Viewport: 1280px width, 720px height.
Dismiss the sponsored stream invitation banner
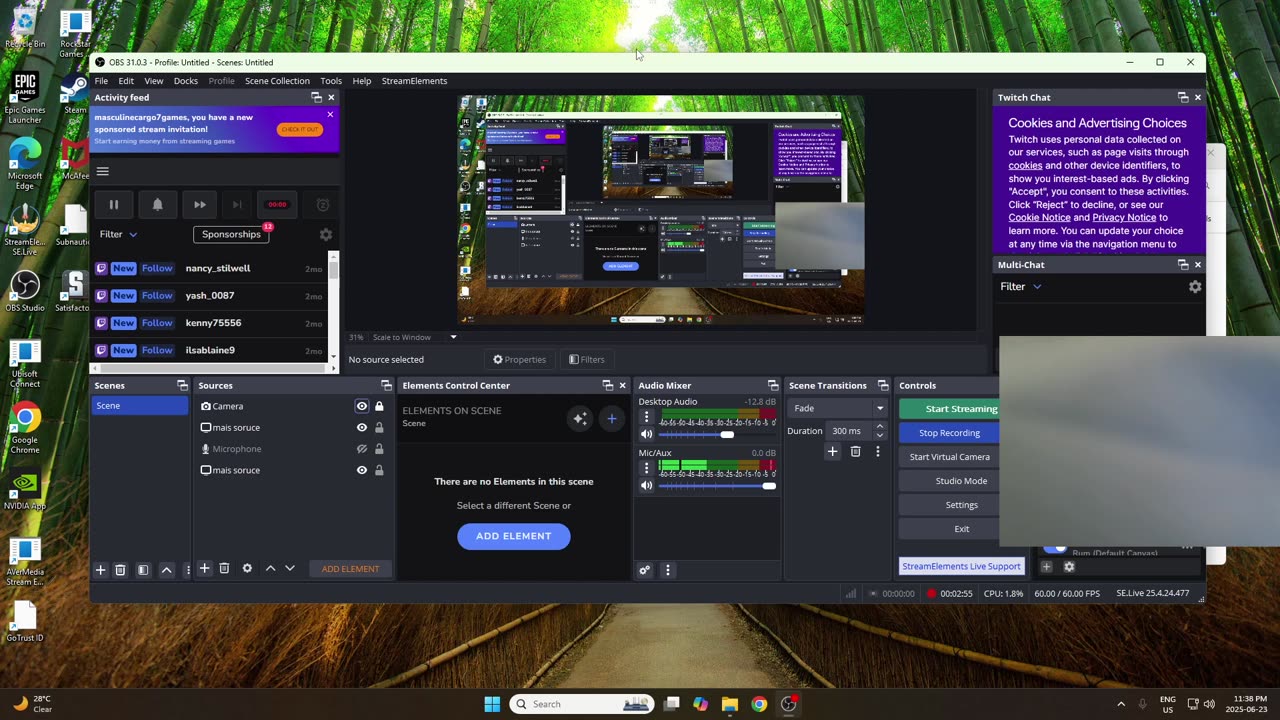[x=330, y=114]
